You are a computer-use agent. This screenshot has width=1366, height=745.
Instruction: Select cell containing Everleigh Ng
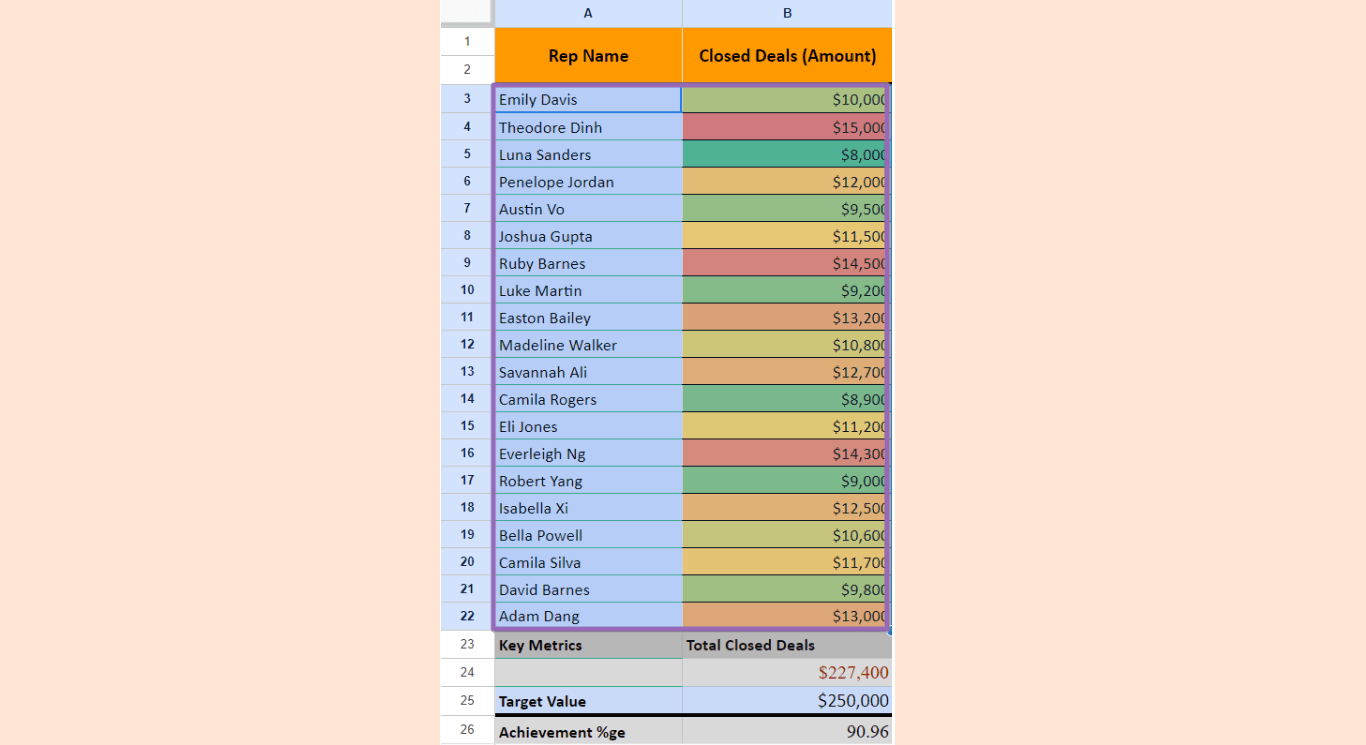[x=588, y=453]
